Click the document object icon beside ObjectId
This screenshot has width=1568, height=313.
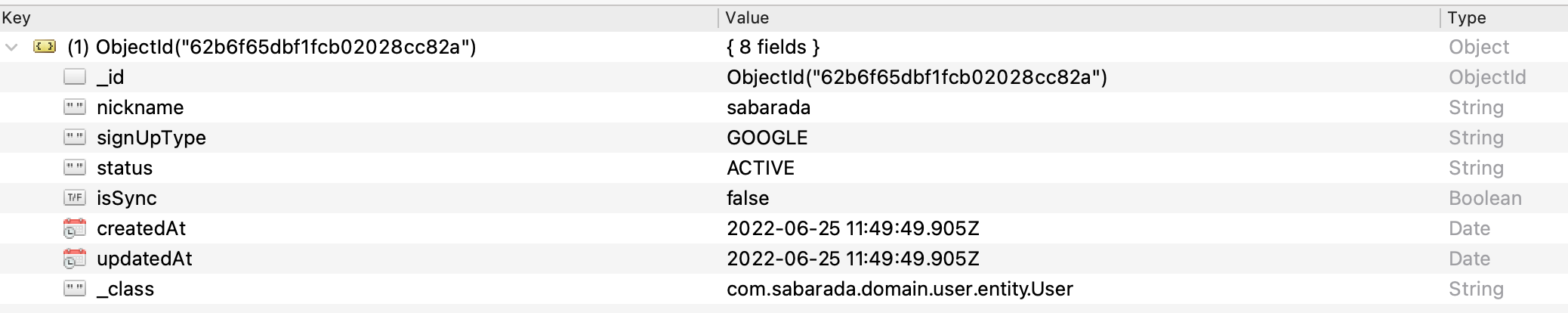[45, 47]
